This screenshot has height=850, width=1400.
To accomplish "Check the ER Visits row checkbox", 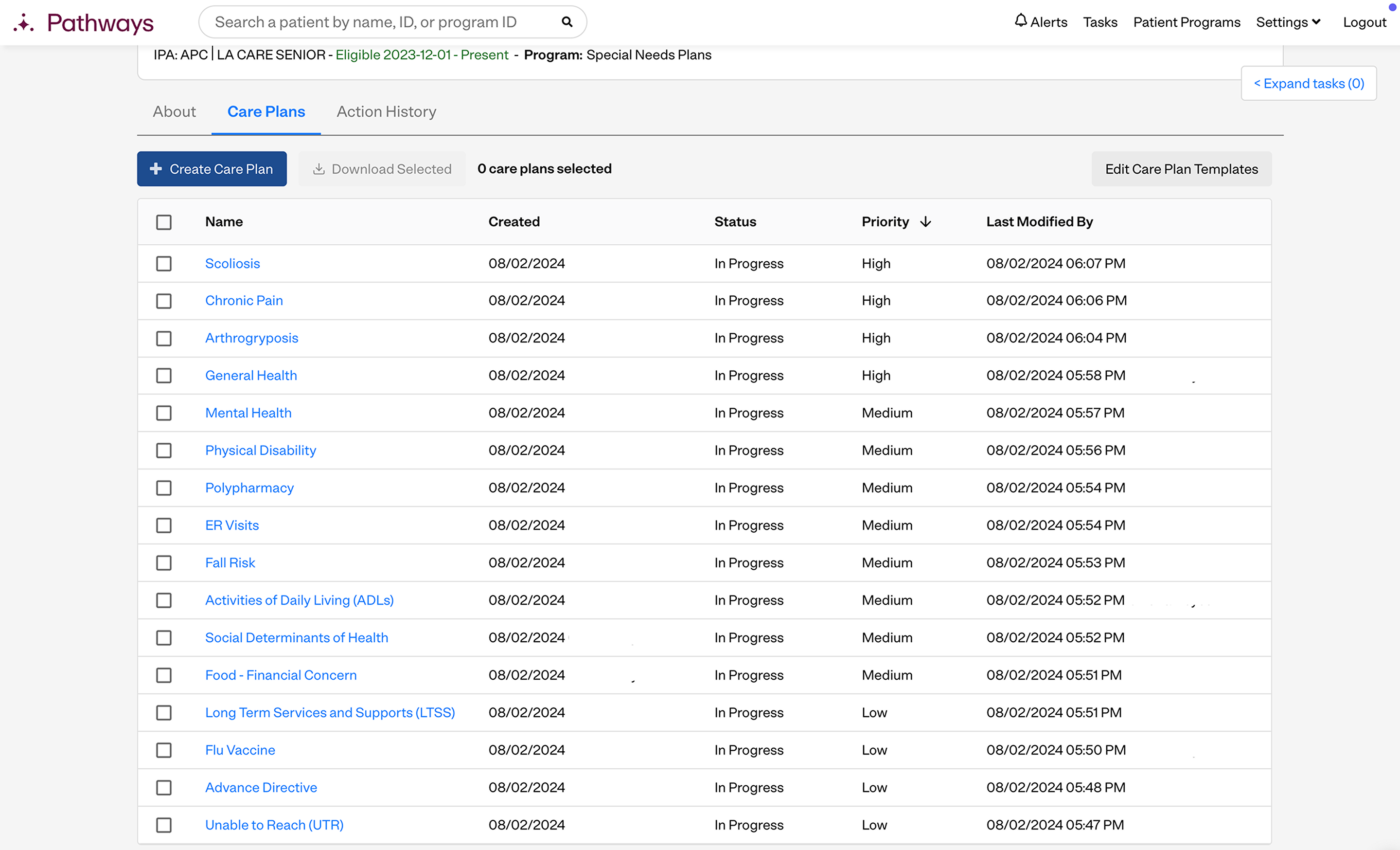I will pos(164,525).
